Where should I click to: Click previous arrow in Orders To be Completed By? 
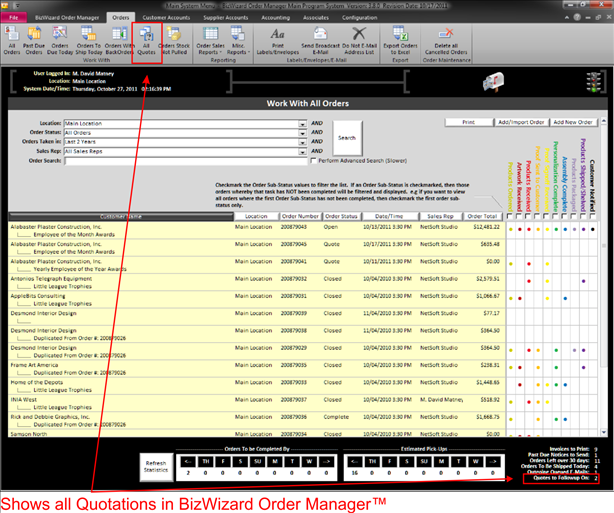[188, 461]
